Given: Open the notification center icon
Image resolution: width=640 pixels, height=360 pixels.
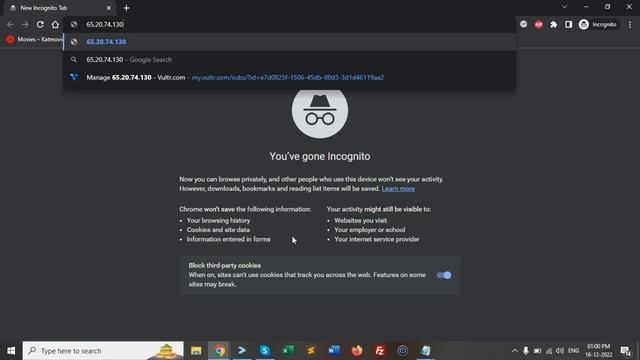Looking at the screenshot, I should pyautogui.click(x=625, y=351).
